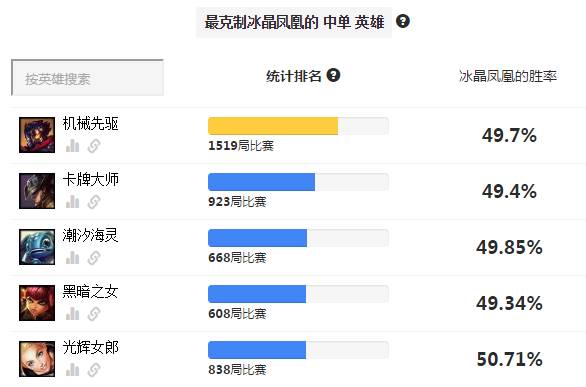Open bar chart stats icon under 潮汐海灵
586x387 pixels.
73,258
